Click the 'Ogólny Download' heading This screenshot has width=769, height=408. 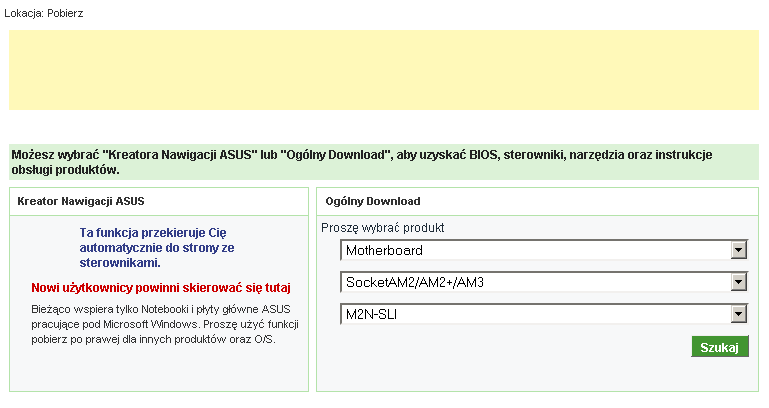(x=373, y=201)
